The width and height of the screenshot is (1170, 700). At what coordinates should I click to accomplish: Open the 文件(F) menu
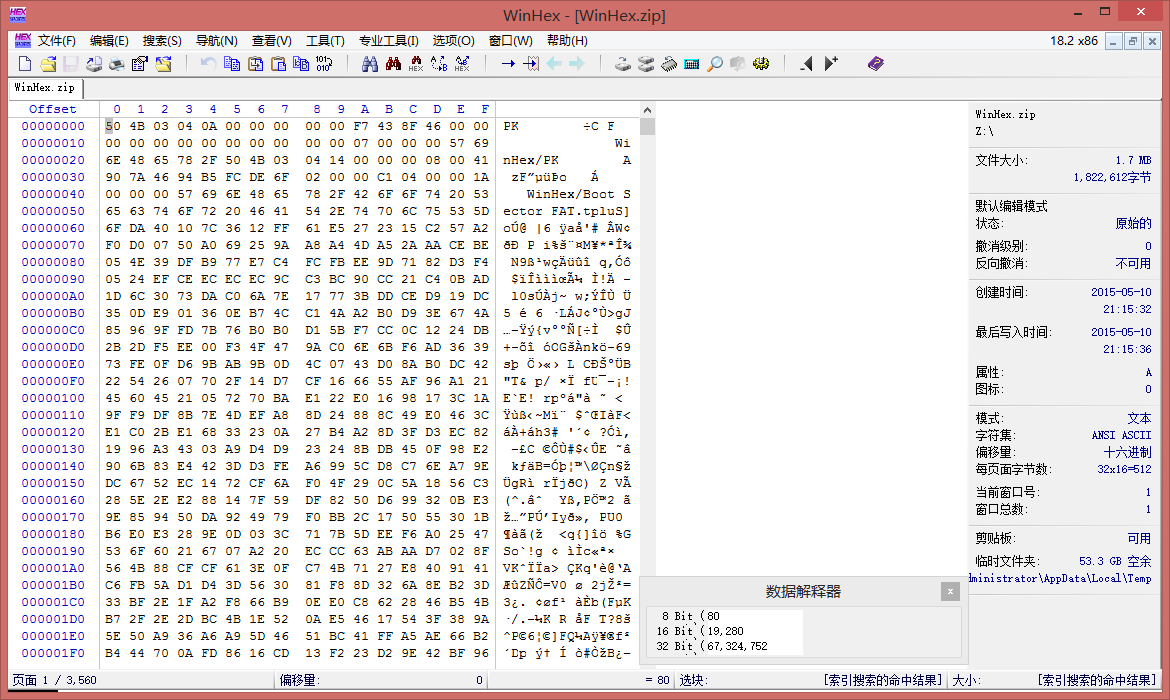(57, 40)
